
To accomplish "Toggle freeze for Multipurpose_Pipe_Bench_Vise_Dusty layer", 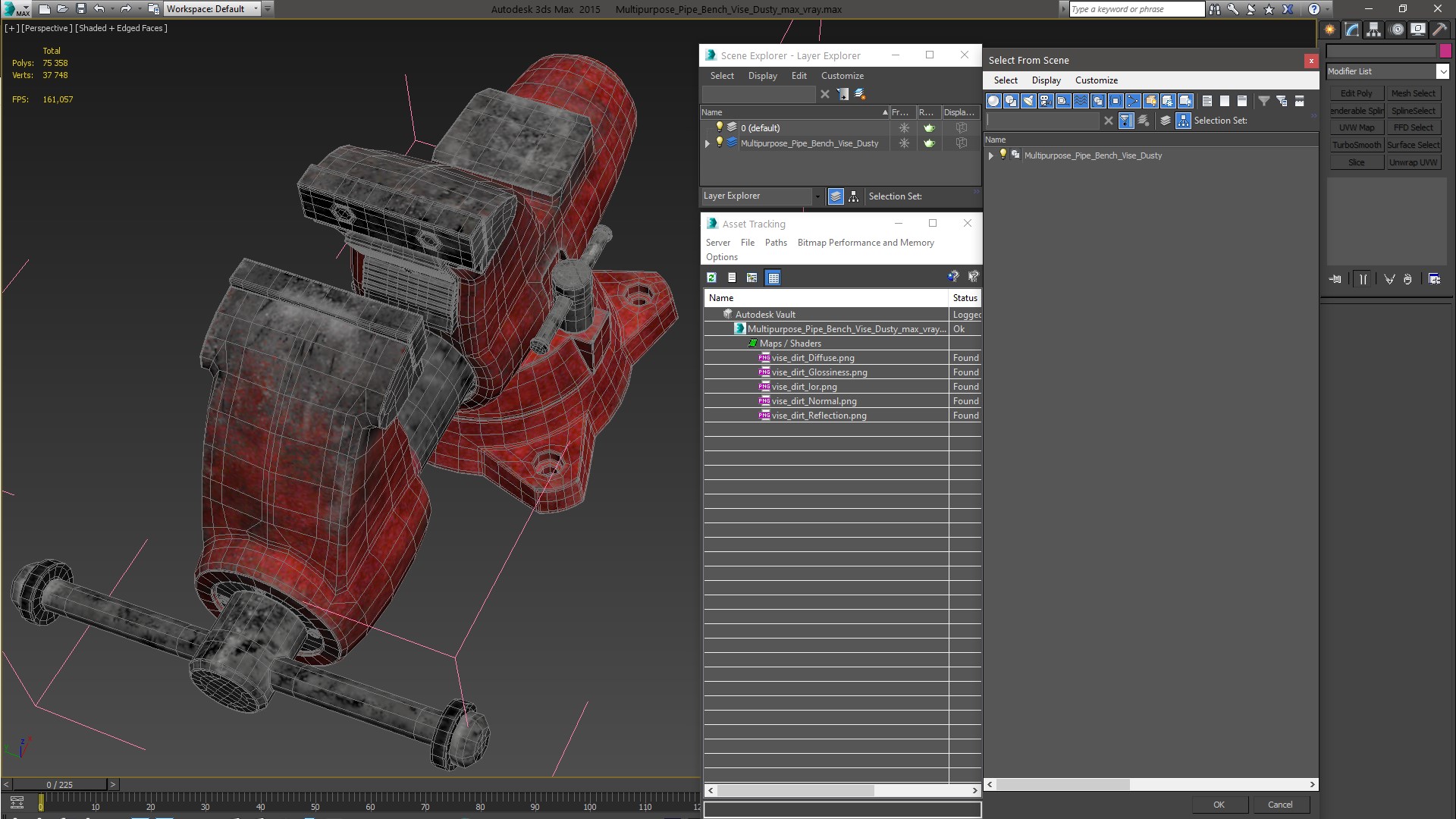I will [904, 143].
